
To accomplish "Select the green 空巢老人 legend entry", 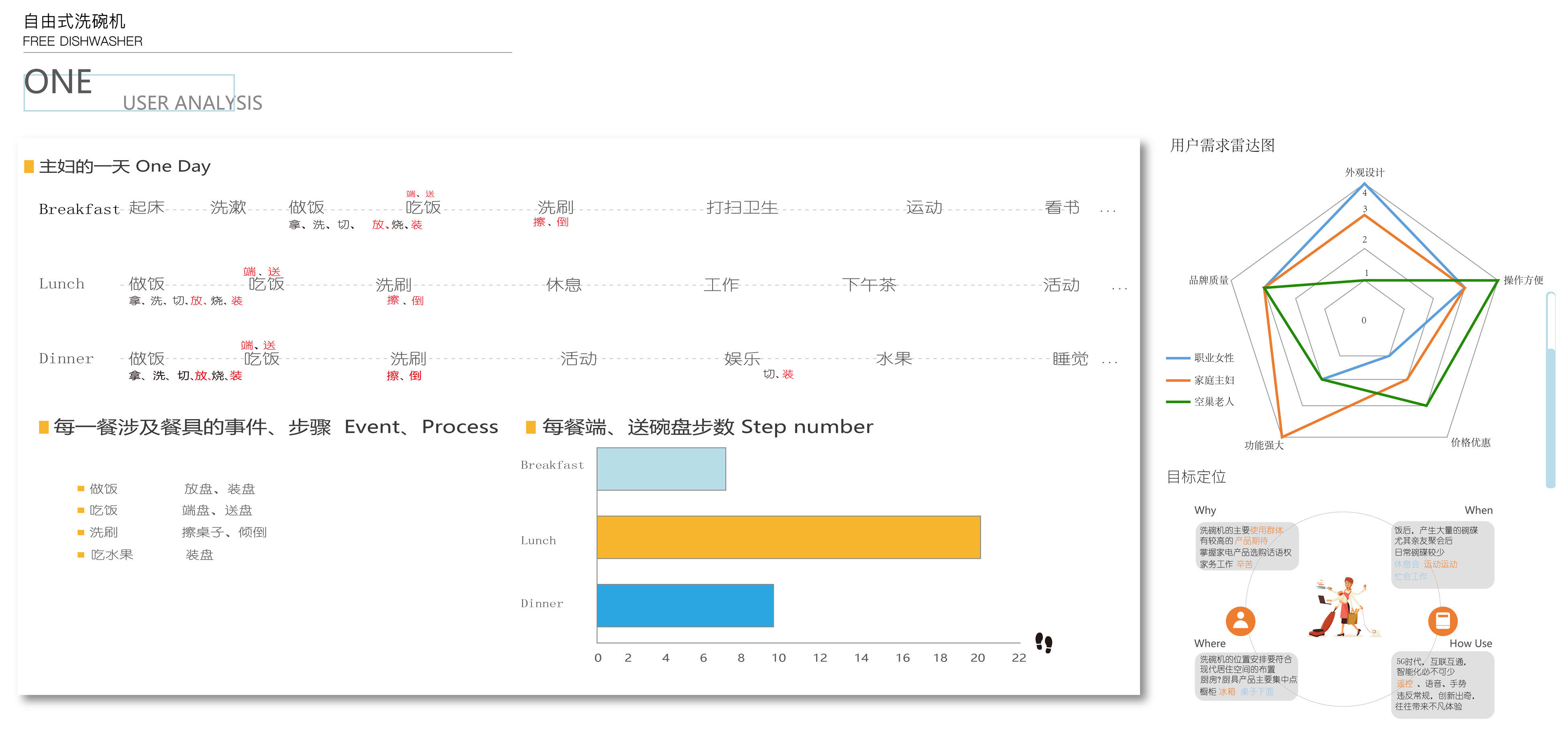I will pyautogui.click(x=1200, y=402).
